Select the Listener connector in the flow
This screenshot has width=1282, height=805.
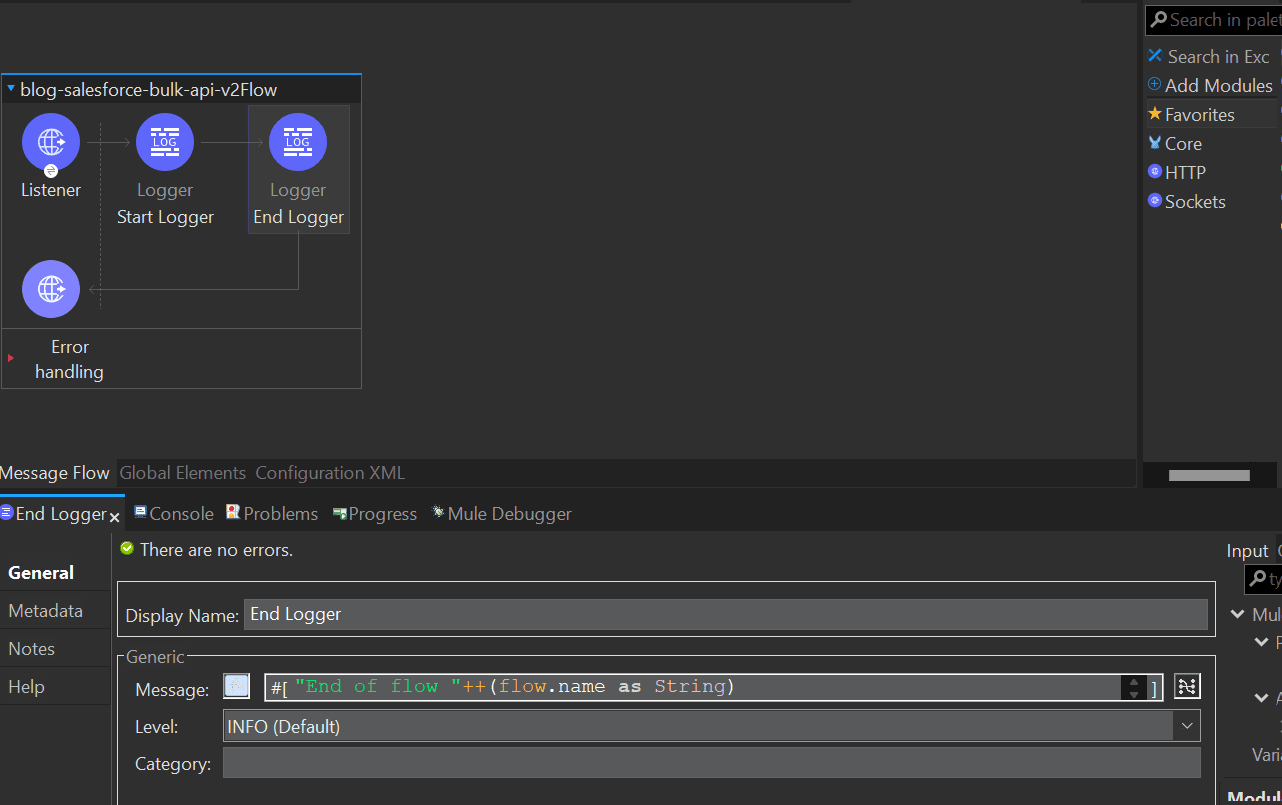pos(51,142)
